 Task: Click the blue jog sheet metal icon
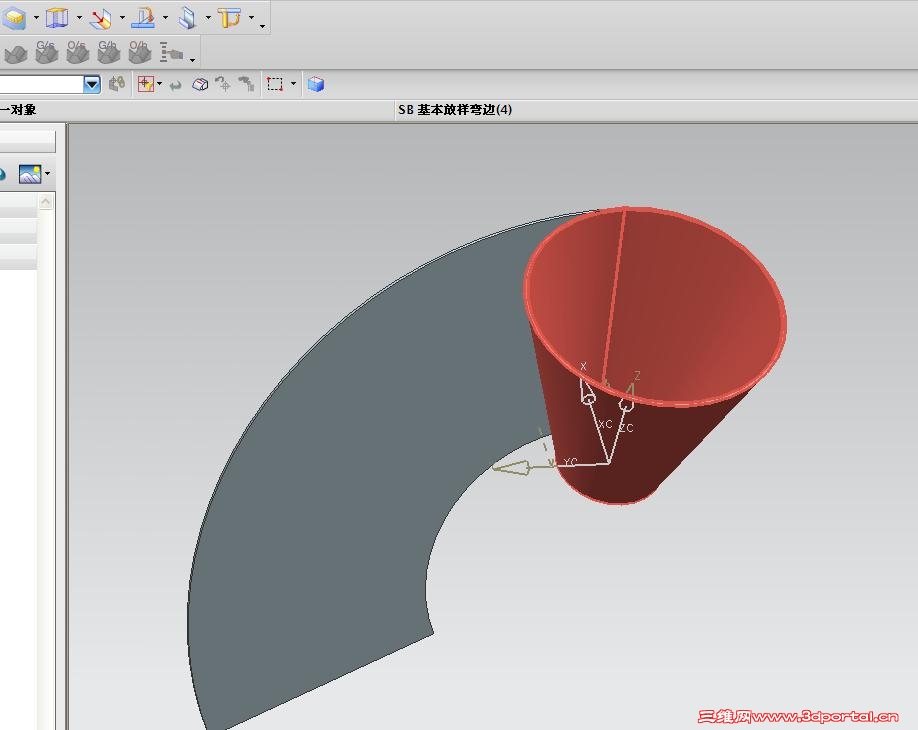point(187,18)
